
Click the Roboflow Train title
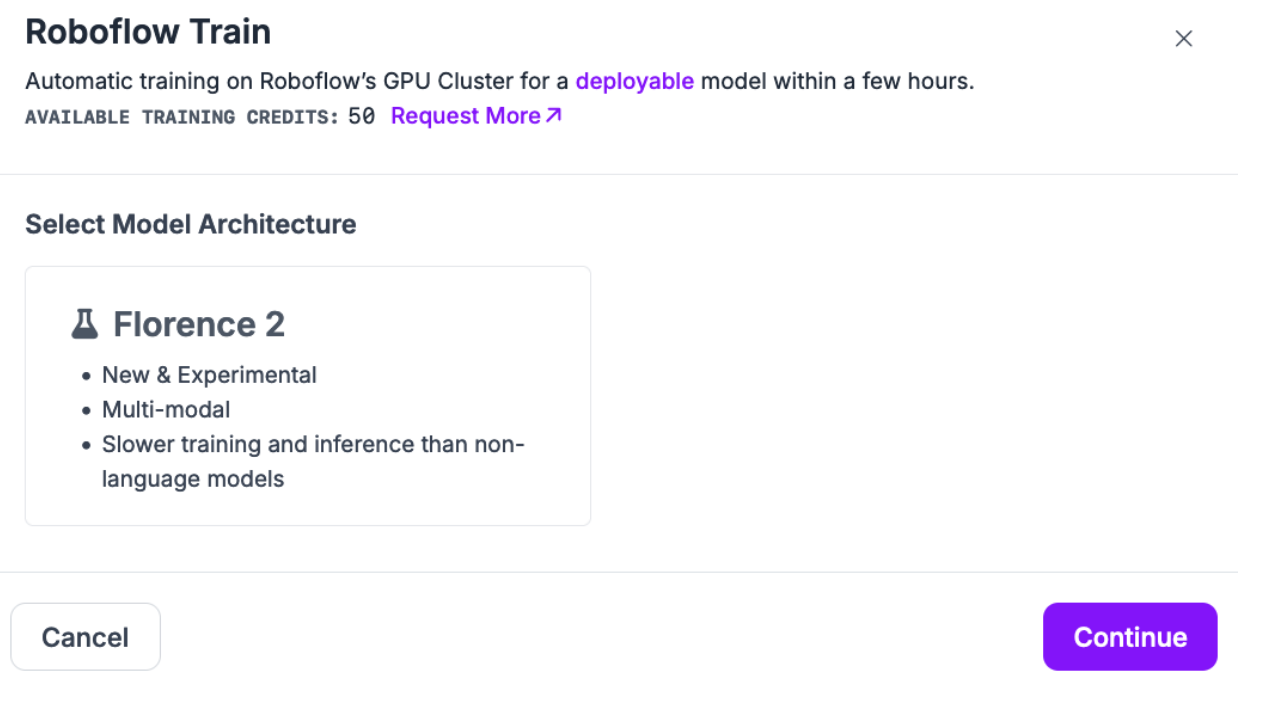[148, 32]
